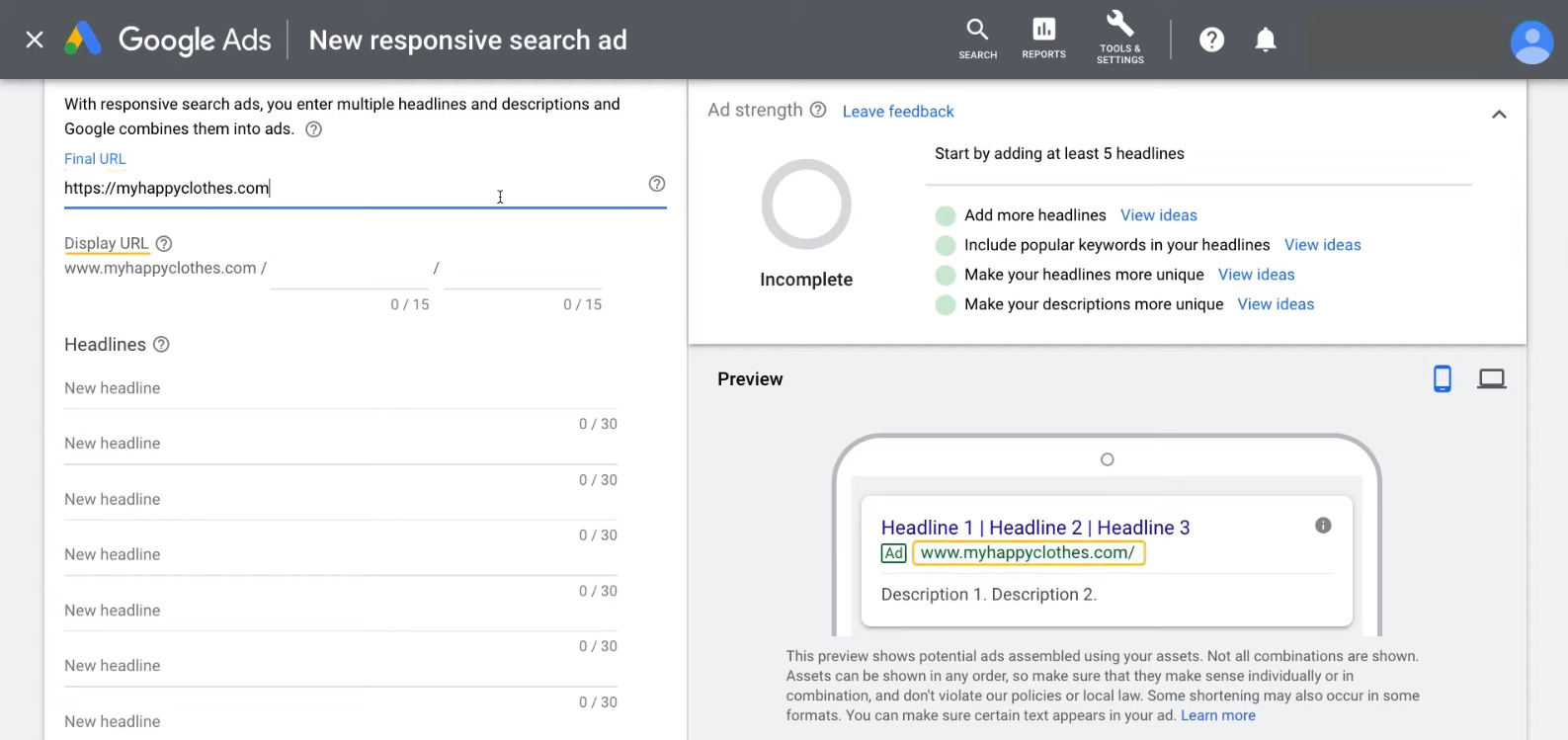Click the fifth New headline field
The height and width of the screenshot is (740, 1568).
pos(341,611)
